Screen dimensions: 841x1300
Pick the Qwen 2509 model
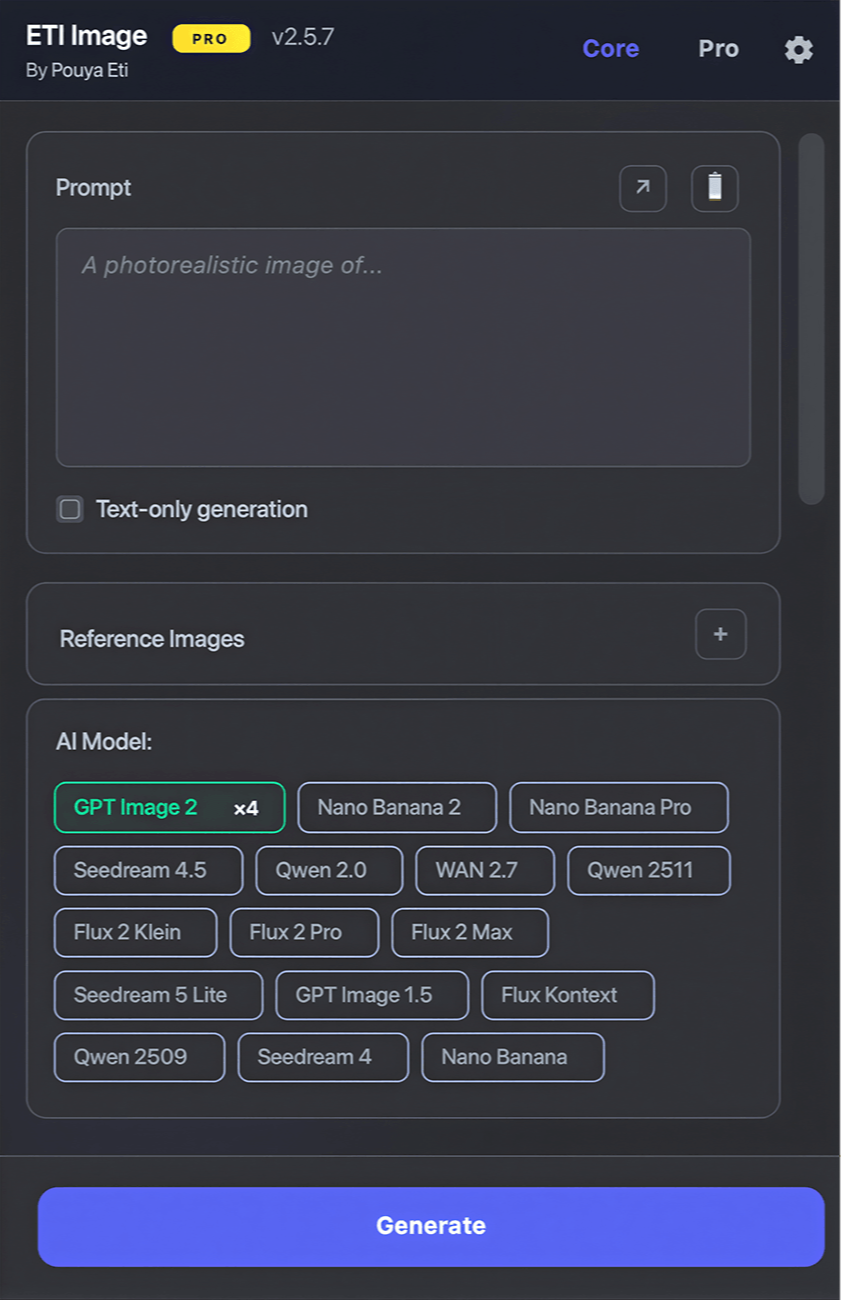tap(139, 1057)
